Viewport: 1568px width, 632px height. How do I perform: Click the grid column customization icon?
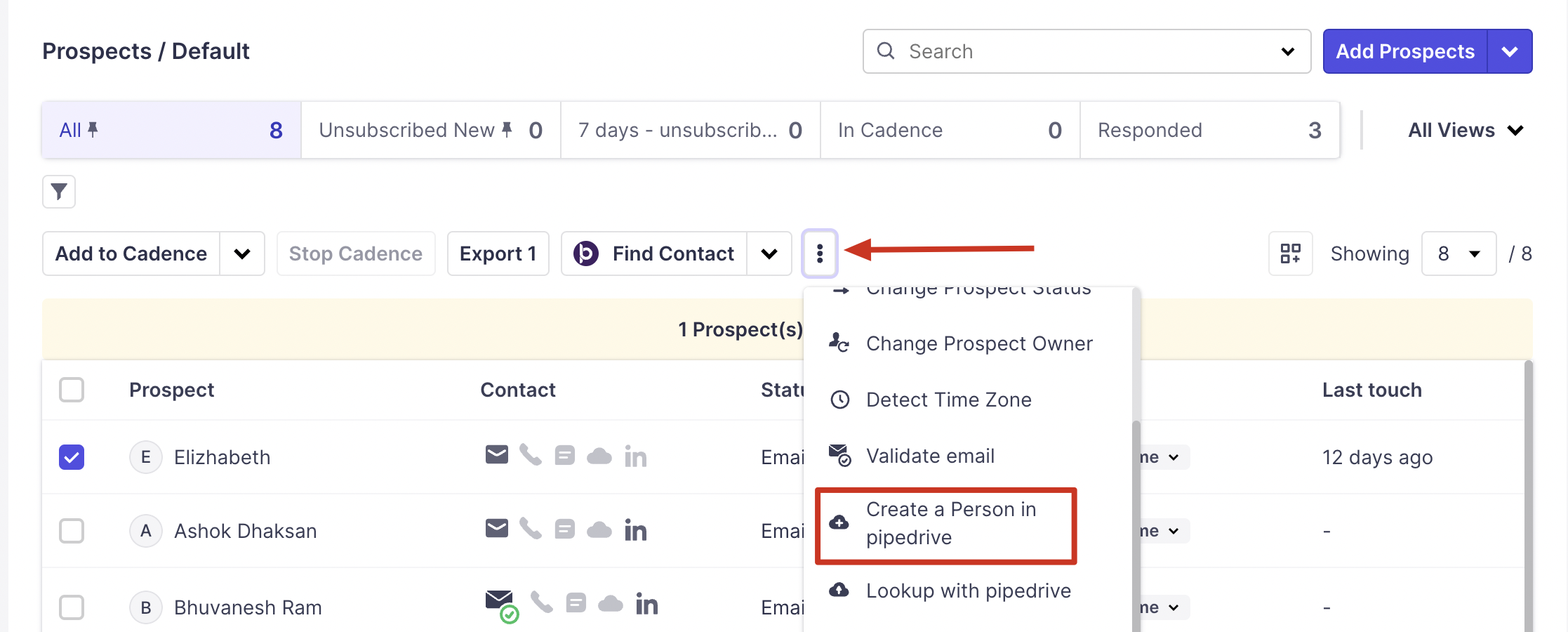tap(1290, 254)
